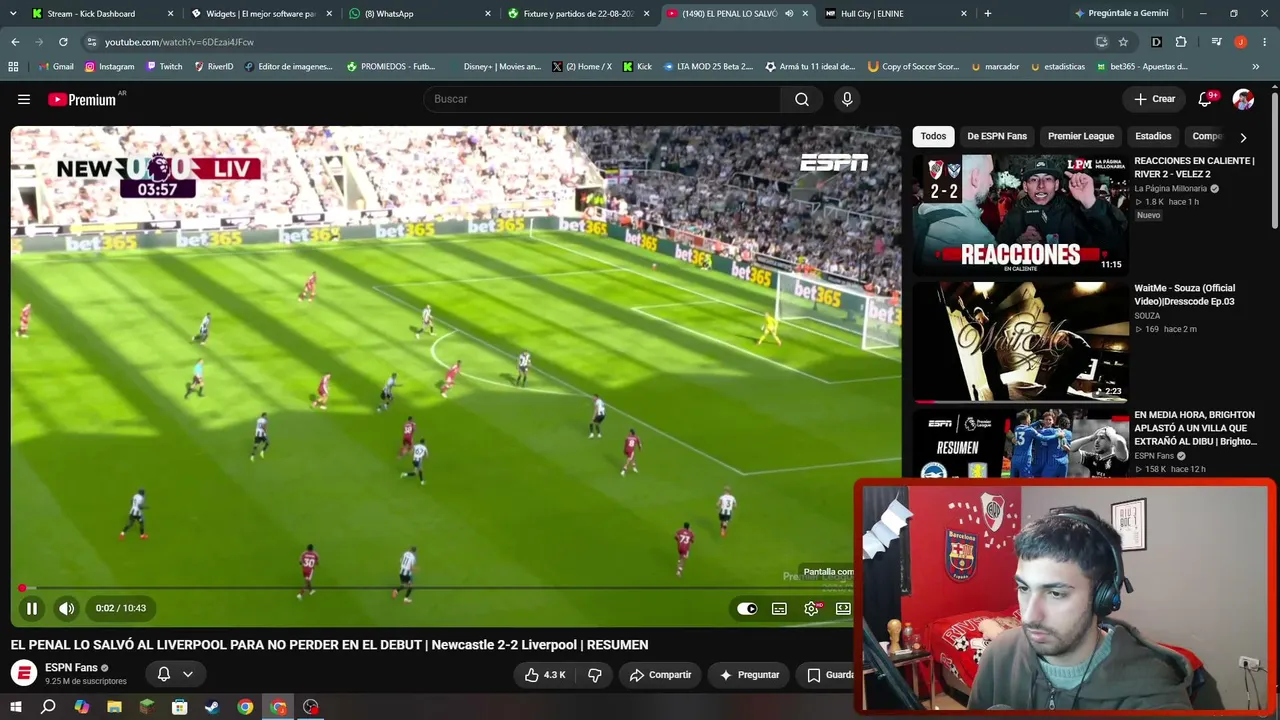Open the player settings gear

pos(811,608)
